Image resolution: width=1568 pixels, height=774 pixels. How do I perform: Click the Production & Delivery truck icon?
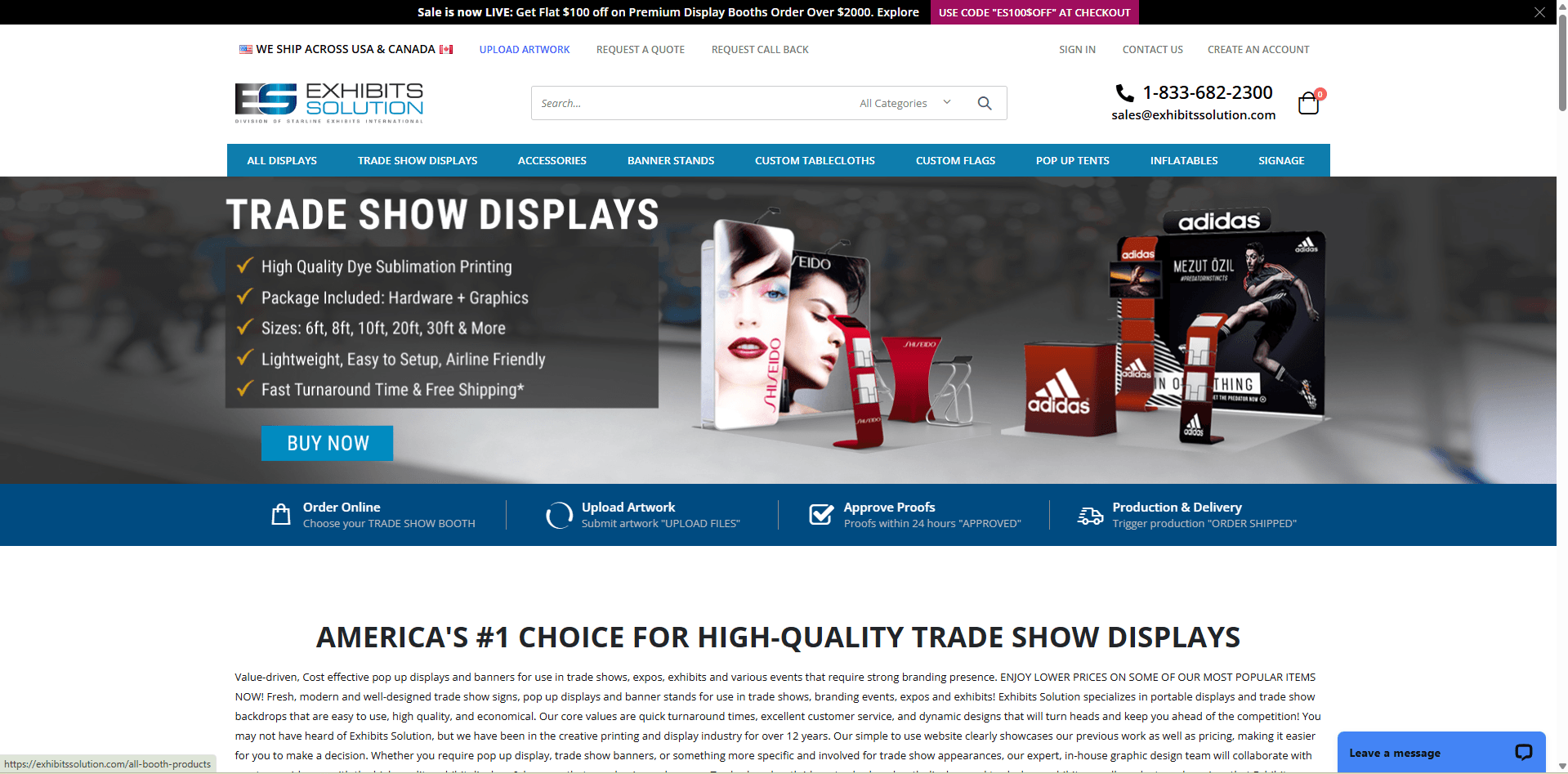[x=1090, y=515]
